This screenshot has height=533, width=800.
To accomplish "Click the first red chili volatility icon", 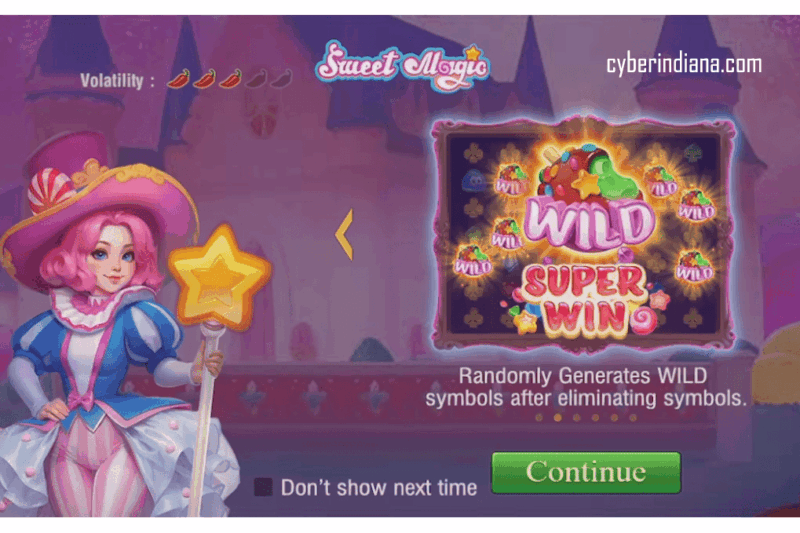I will 178,80.
